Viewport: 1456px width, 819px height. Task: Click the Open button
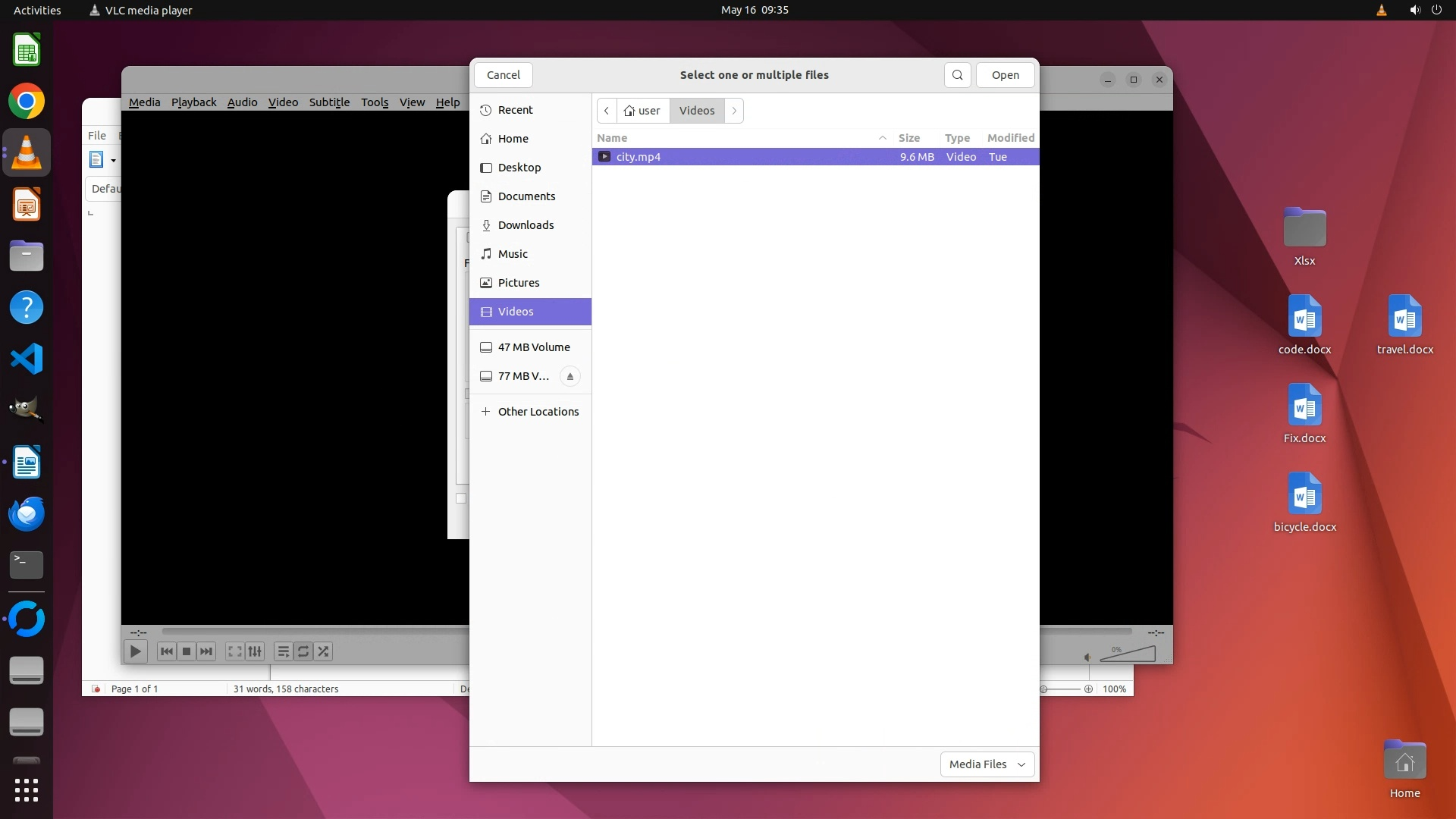(1005, 75)
